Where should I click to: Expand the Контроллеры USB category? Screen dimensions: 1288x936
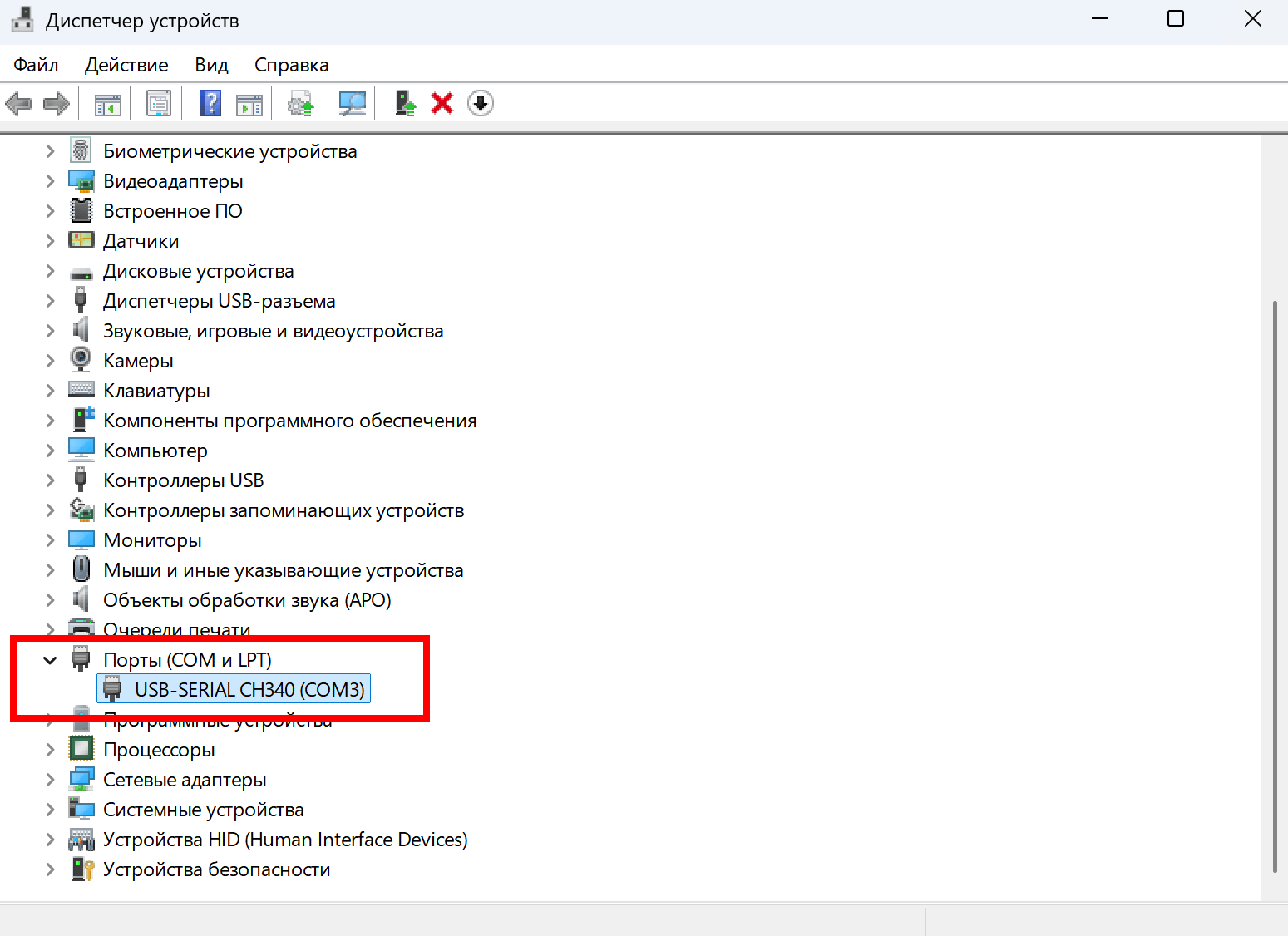point(50,480)
